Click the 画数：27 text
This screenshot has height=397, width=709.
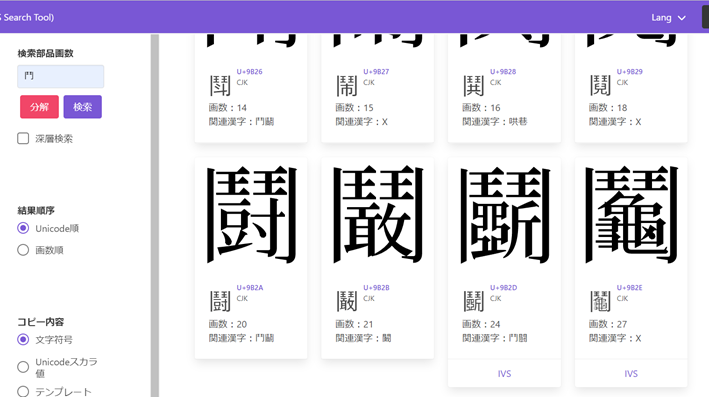(608, 324)
